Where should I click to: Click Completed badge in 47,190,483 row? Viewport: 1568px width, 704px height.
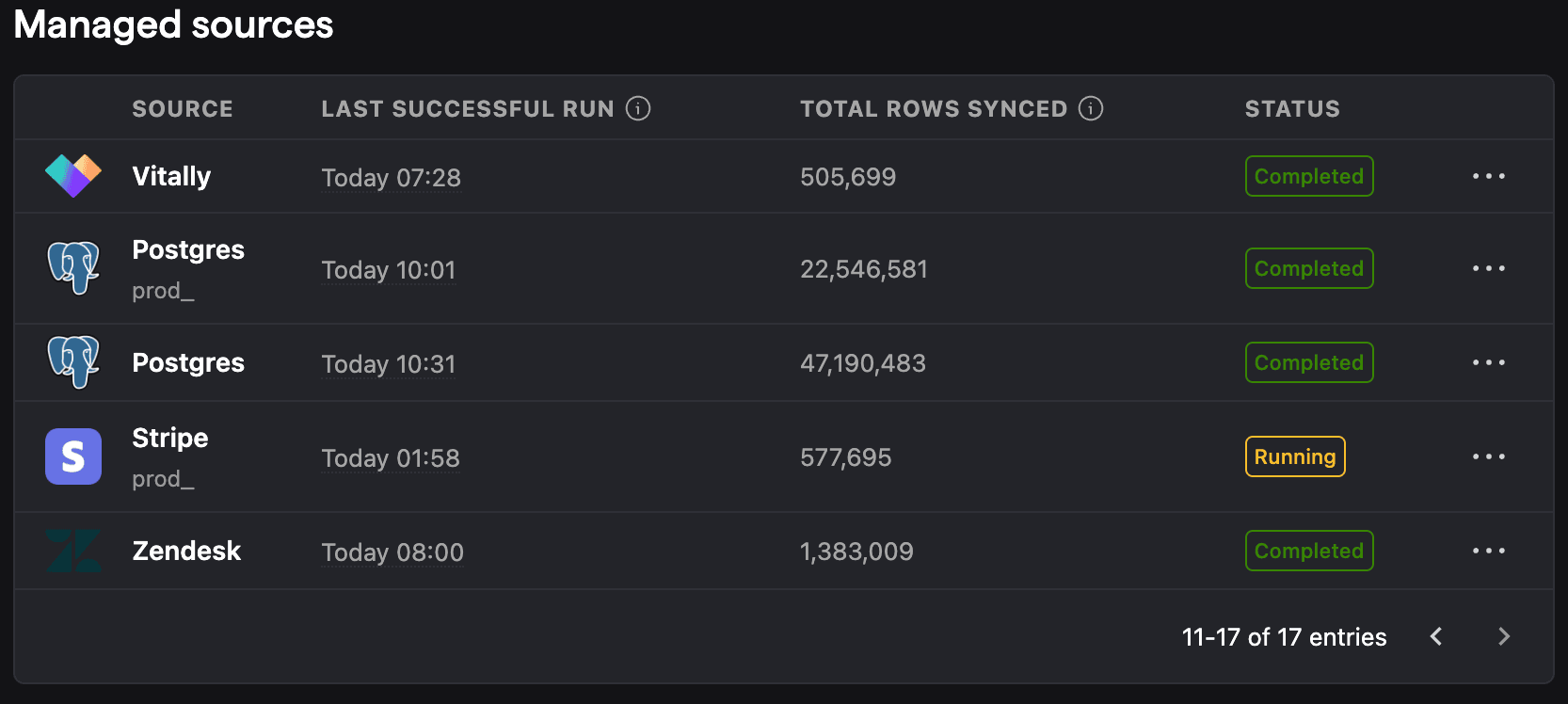(1309, 362)
